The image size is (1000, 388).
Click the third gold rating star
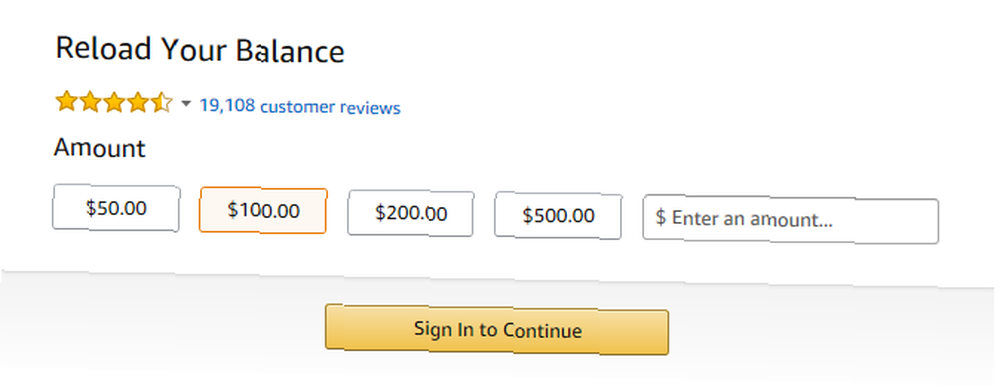click(114, 102)
